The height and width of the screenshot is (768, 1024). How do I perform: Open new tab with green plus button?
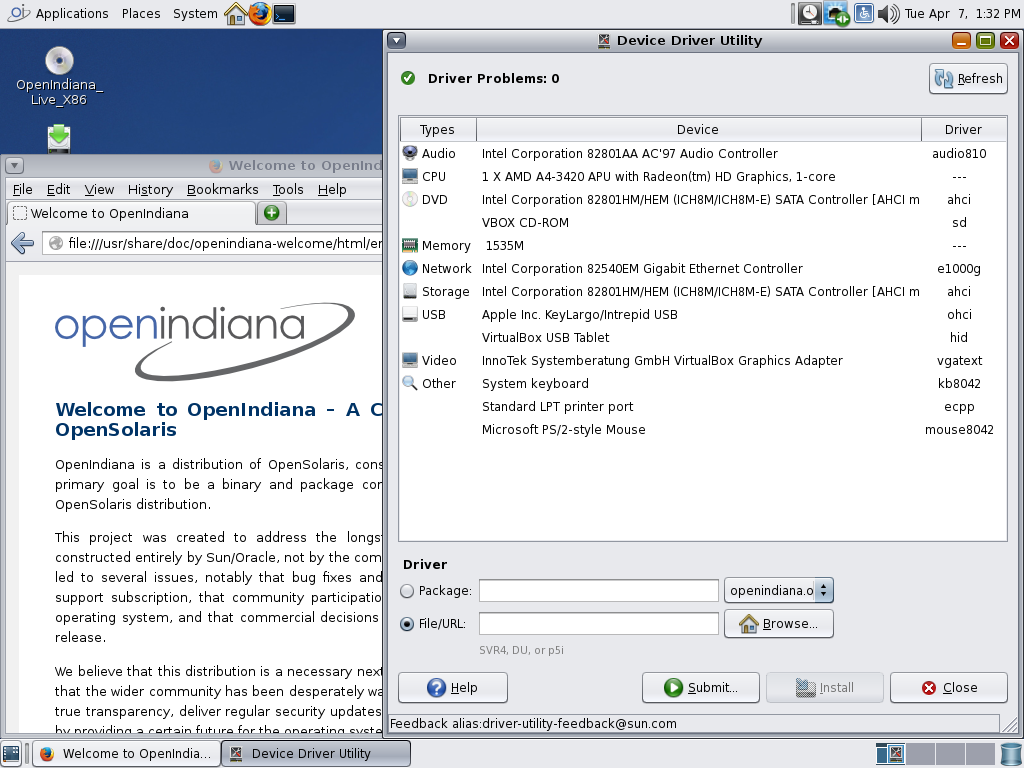click(272, 213)
